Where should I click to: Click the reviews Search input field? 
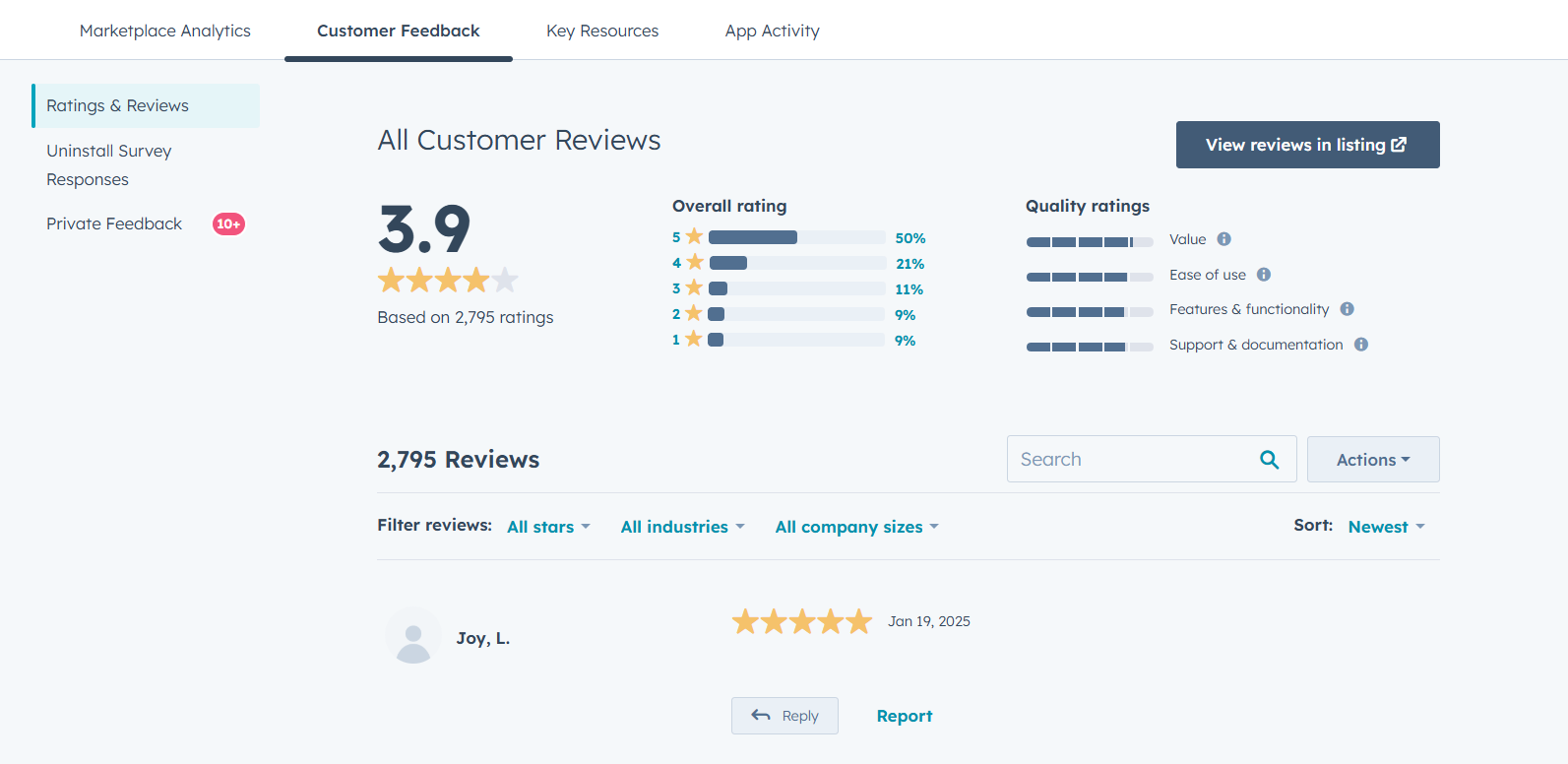[x=1132, y=460]
